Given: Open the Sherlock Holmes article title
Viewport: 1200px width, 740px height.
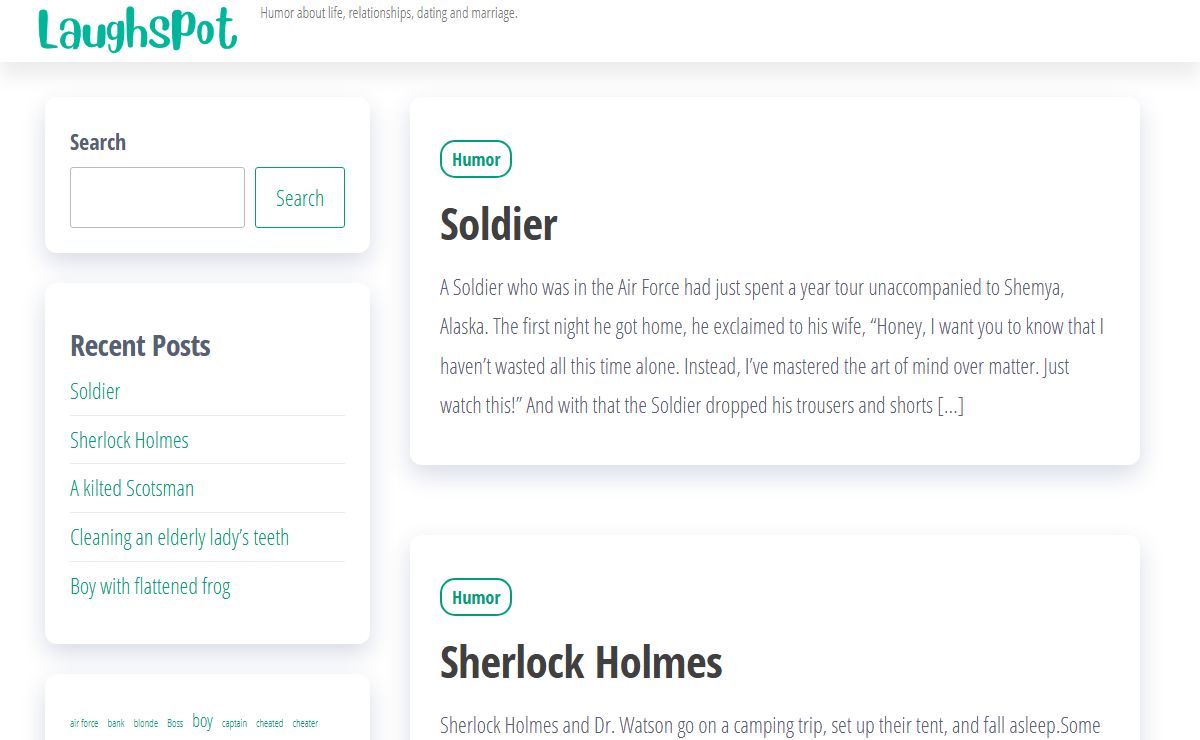Looking at the screenshot, I should (581, 662).
